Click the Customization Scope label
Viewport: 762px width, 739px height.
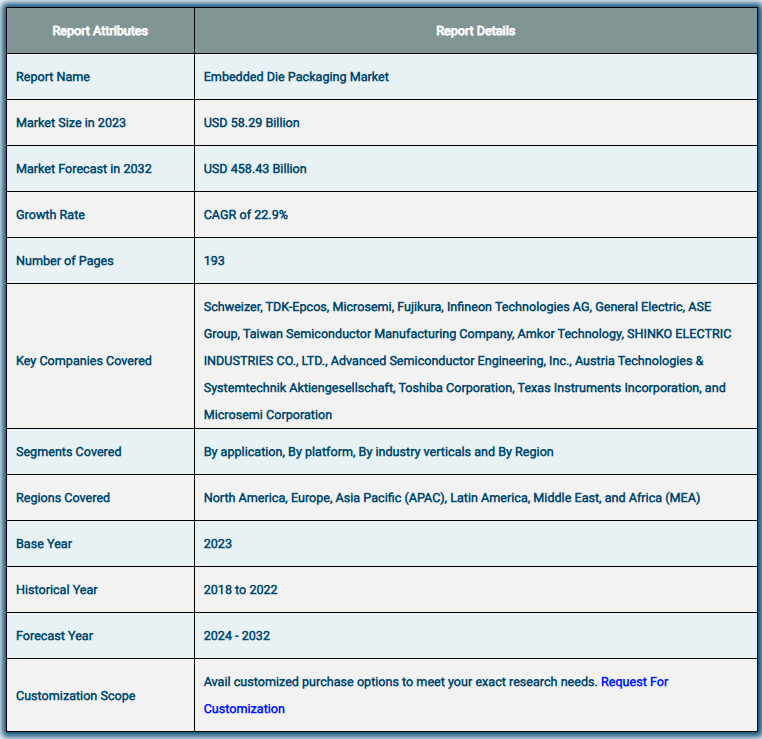pyautogui.click(x=76, y=696)
